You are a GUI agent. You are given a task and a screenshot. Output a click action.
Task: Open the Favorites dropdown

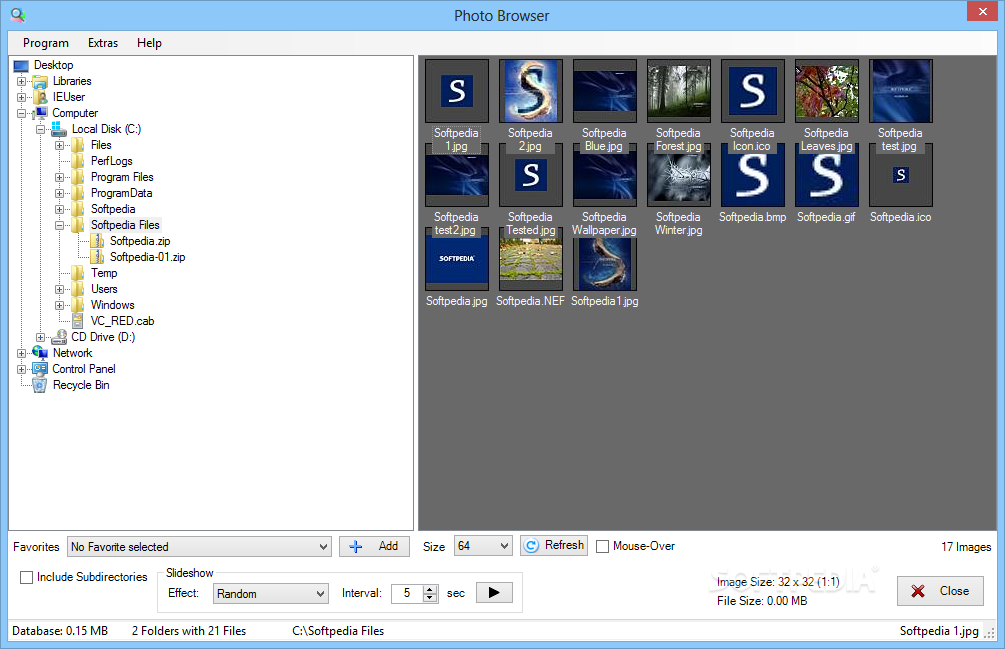pyautogui.click(x=199, y=546)
